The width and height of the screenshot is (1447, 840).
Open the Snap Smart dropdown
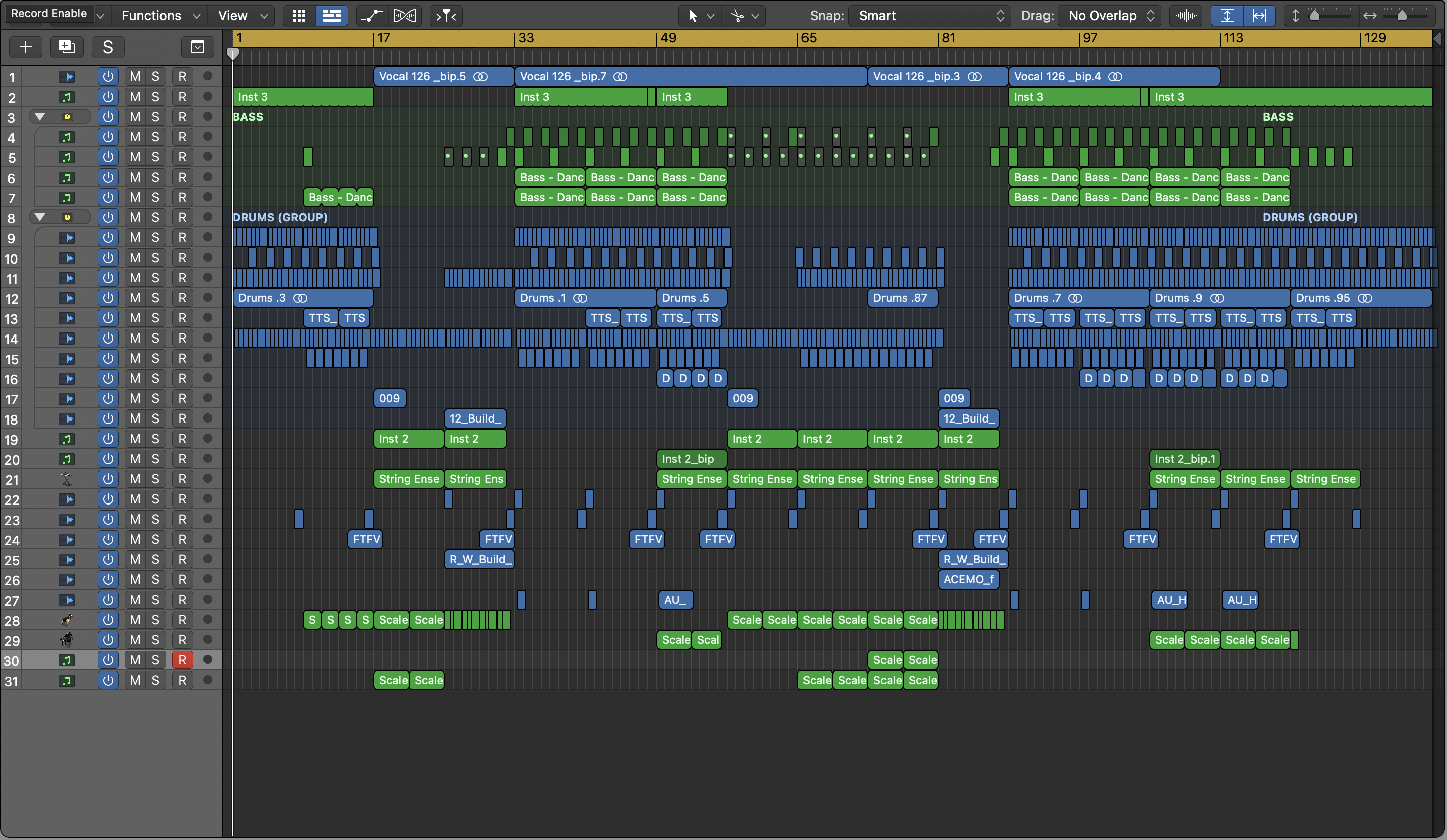pos(930,16)
